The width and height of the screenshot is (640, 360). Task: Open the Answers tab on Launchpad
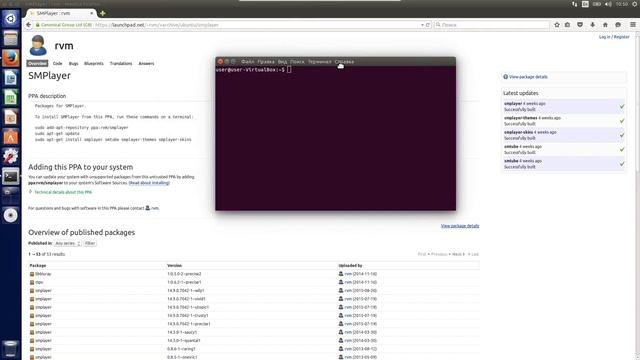pyautogui.click(x=146, y=63)
